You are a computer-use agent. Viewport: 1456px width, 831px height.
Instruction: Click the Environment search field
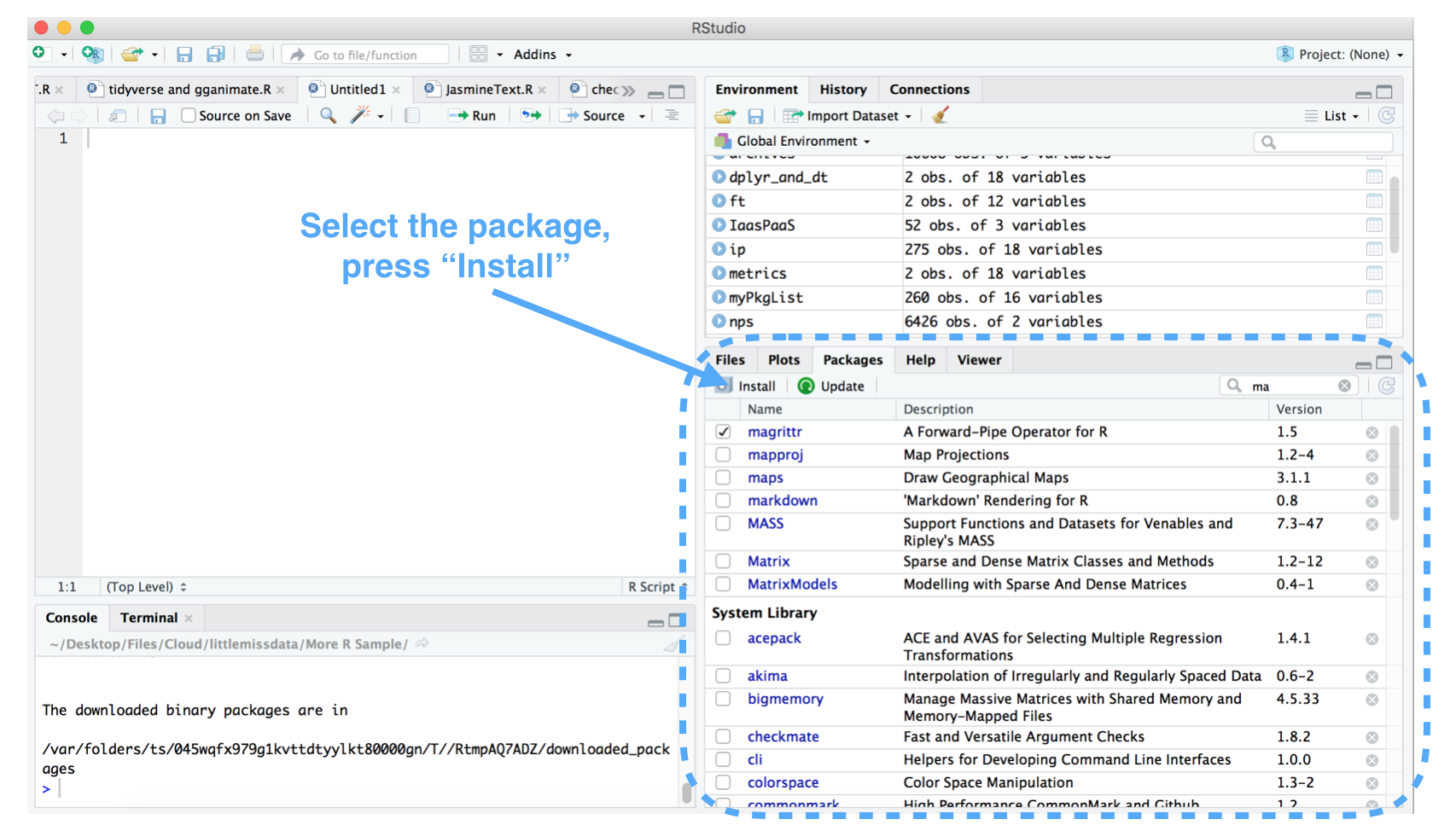1323,142
